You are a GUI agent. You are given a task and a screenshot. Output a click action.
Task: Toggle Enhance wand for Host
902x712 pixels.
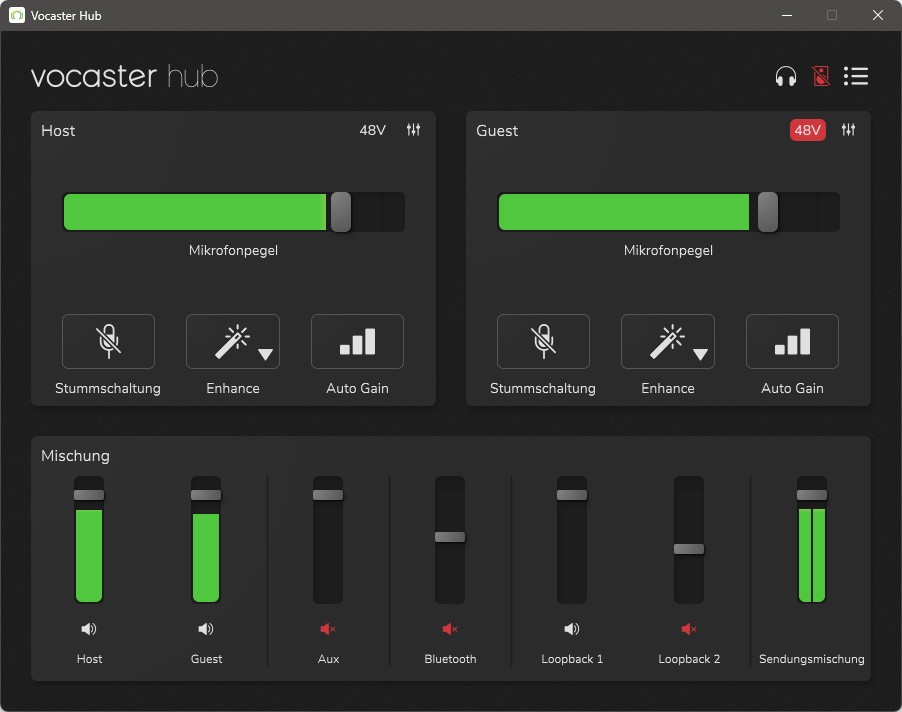tap(230, 341)
